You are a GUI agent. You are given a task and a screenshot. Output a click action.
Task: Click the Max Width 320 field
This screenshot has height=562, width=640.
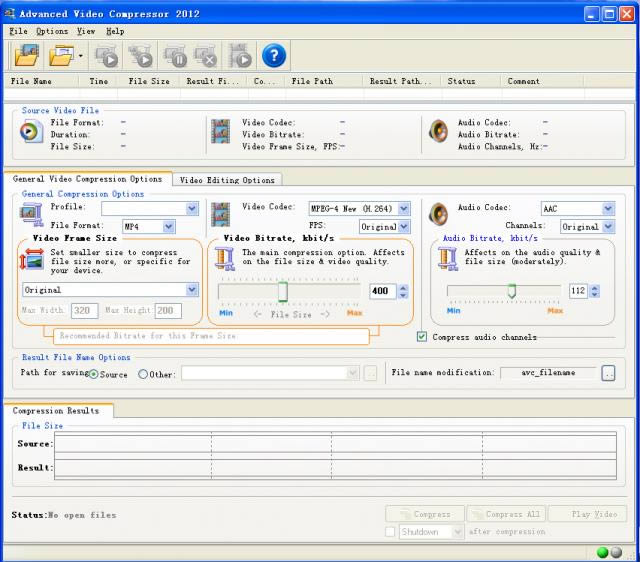pyautogui.click(x=84, y=311)
